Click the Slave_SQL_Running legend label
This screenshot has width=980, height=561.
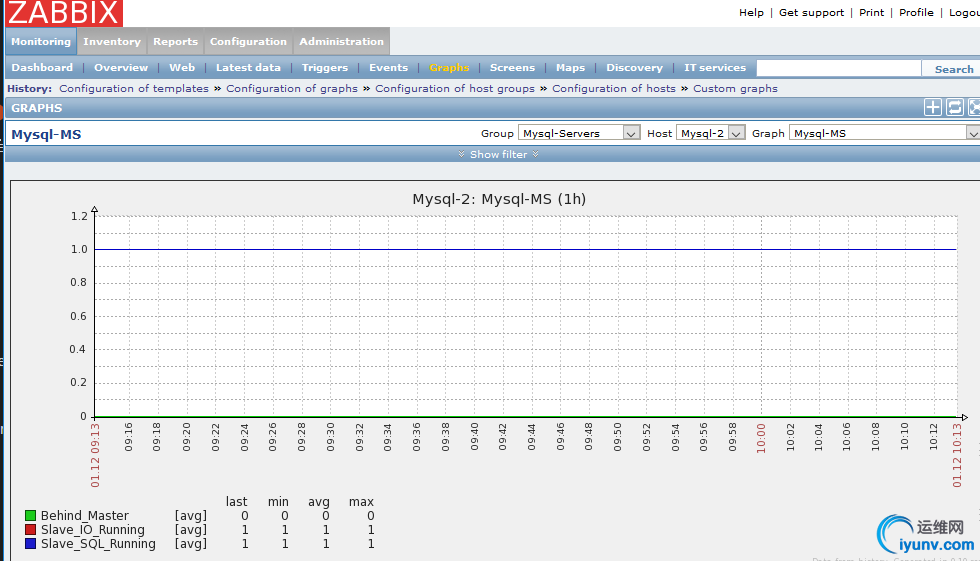tap(98, 544)
